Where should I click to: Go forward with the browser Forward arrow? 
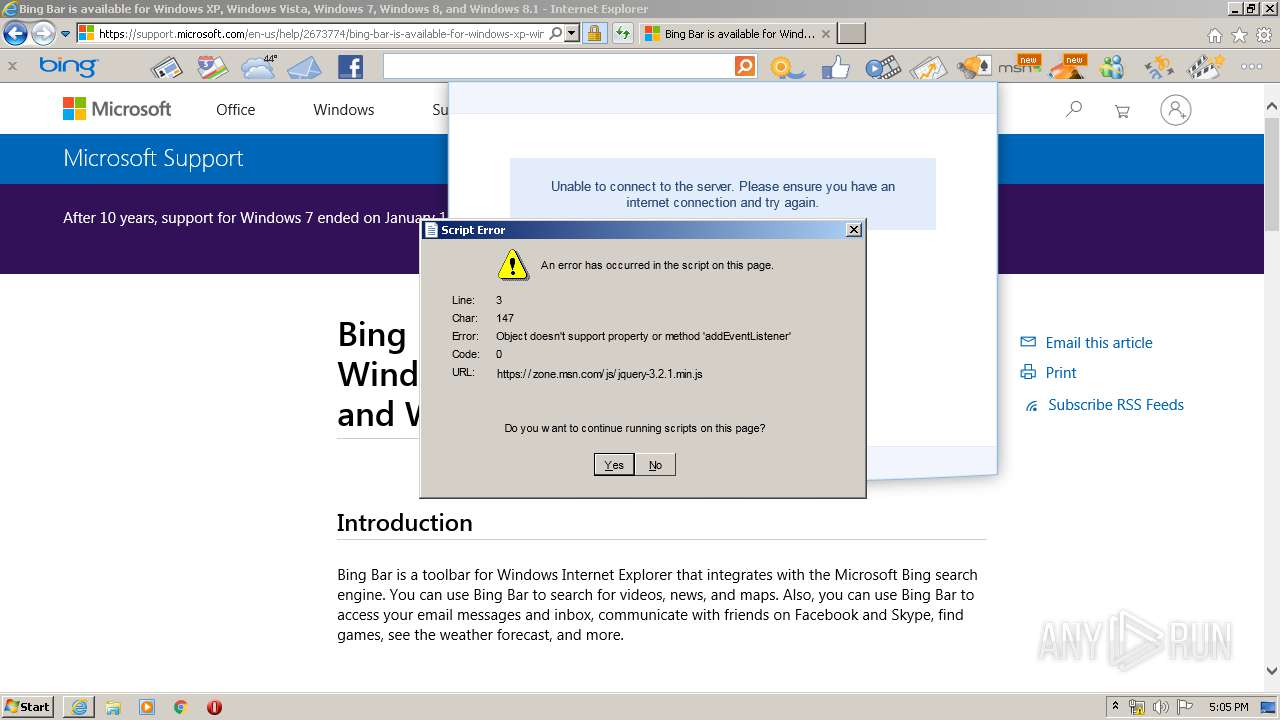point(43,34)
